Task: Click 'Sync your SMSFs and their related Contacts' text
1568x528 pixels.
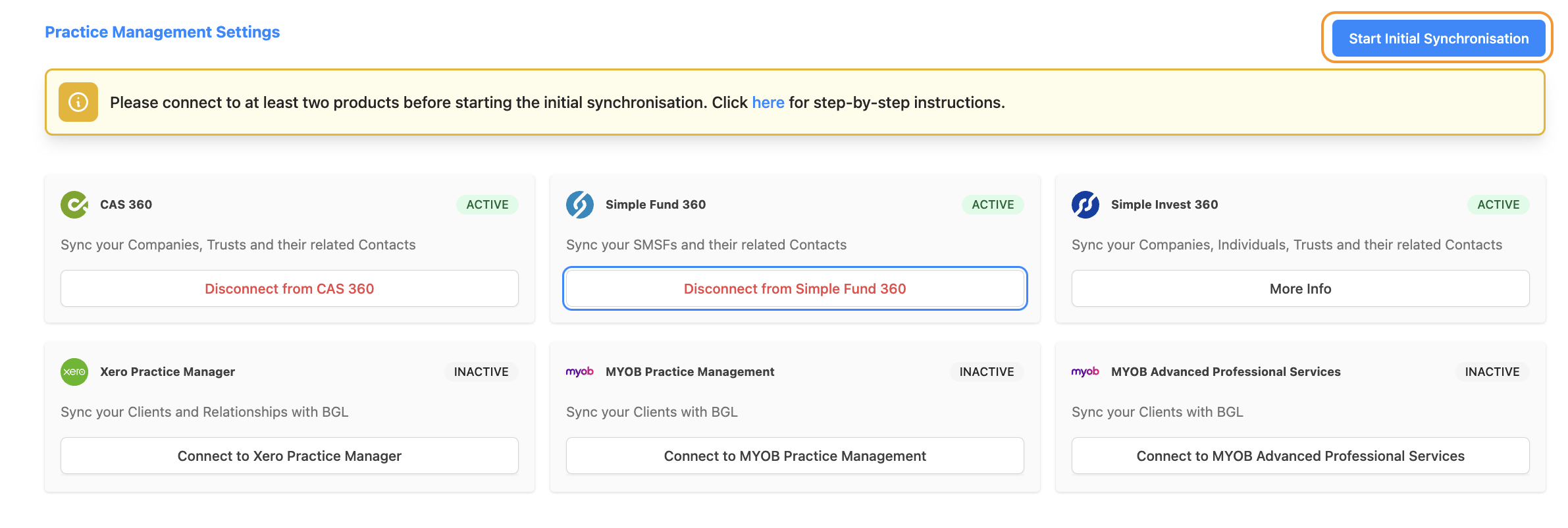Action: point(706,245)
